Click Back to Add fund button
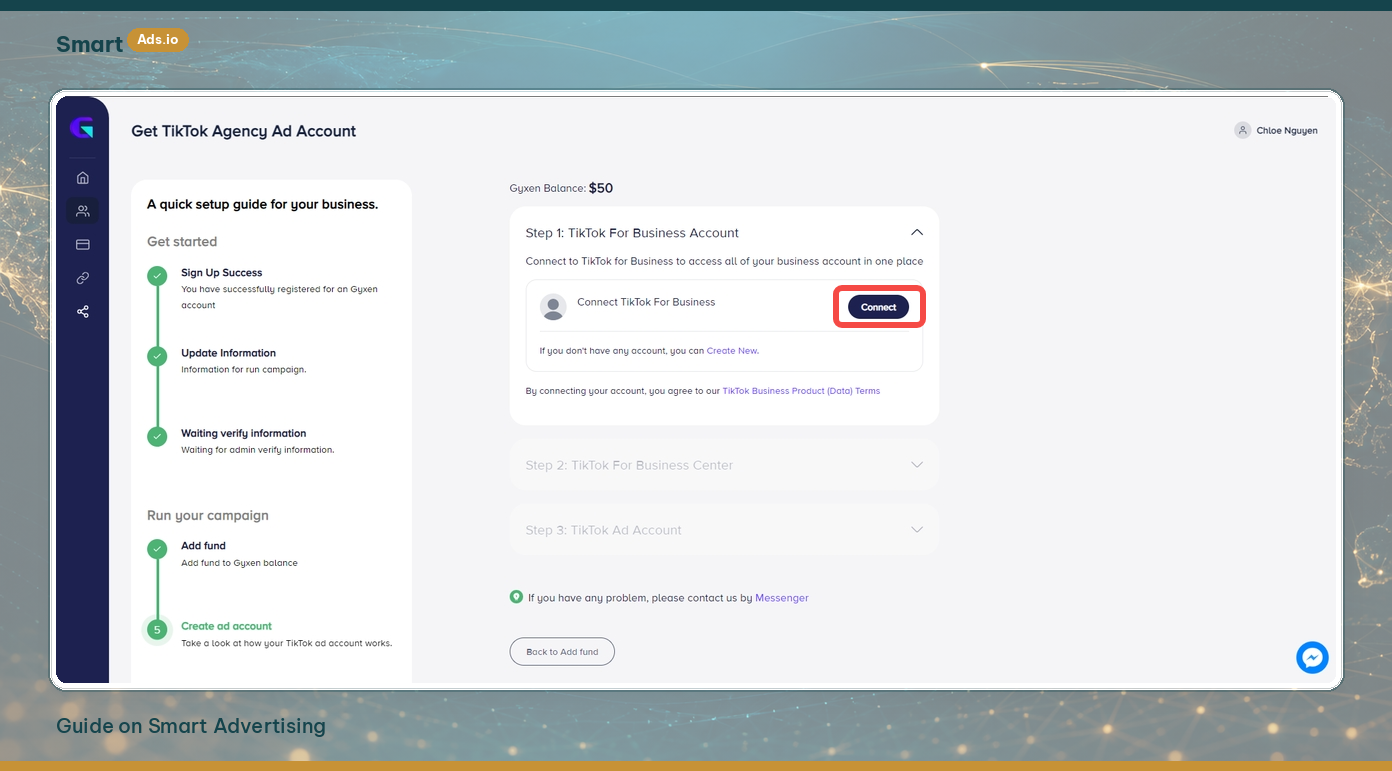This screenshot has height=771, width=1392. [562, 651]
